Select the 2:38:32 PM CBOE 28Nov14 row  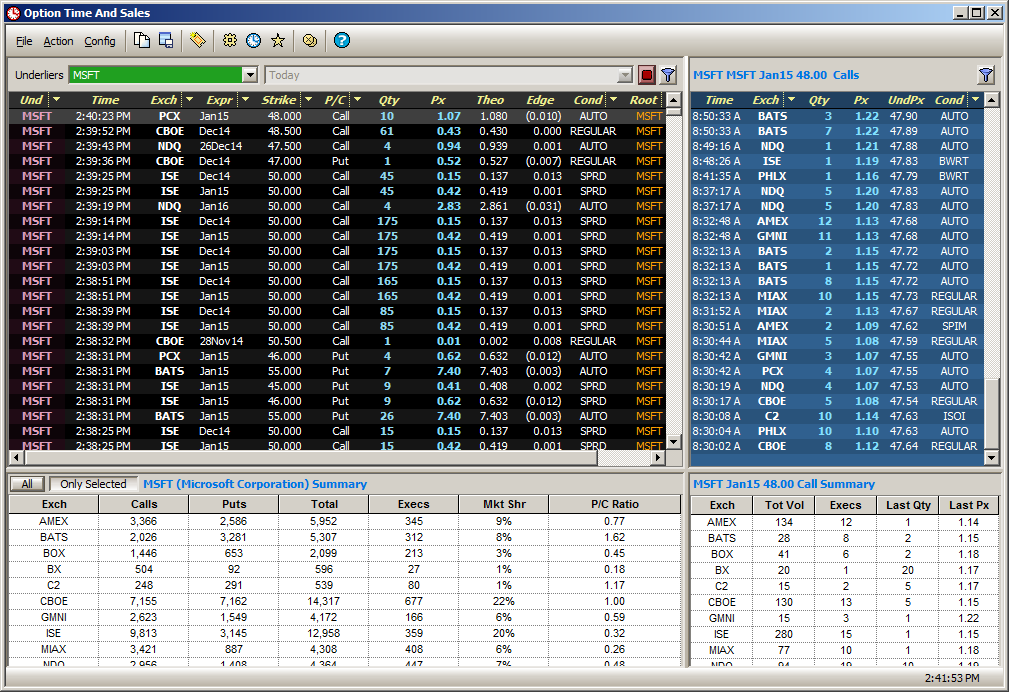(337, 341)
